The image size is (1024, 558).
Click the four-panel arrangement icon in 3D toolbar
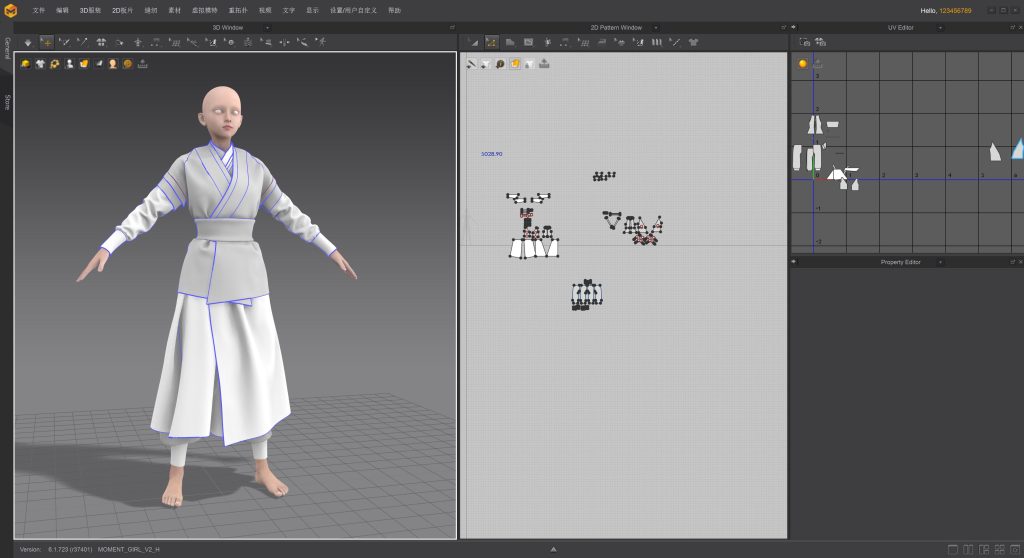click(x=101, y=42)
